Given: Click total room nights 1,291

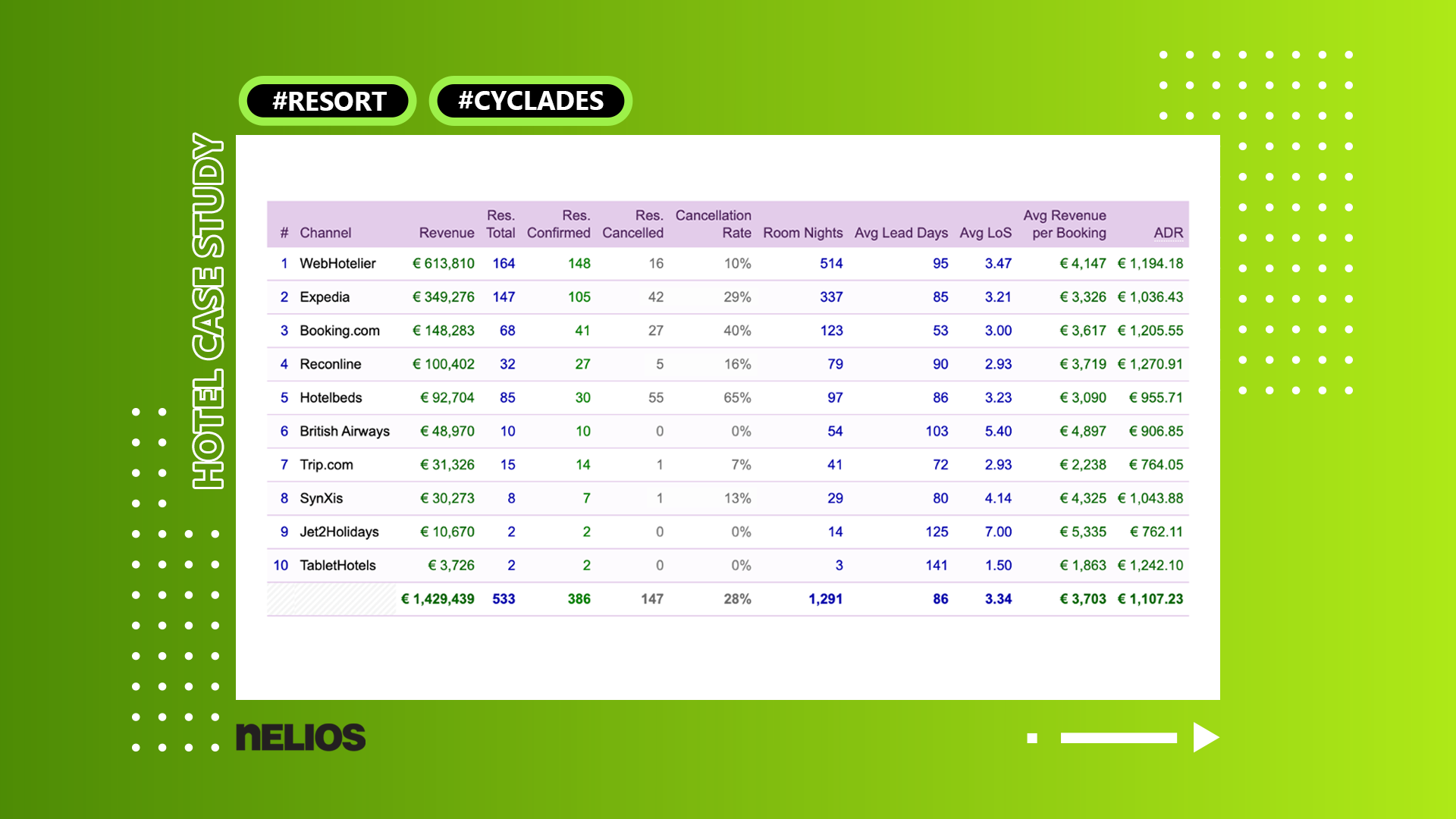Looking at the screenshot, I should point(825,599).
